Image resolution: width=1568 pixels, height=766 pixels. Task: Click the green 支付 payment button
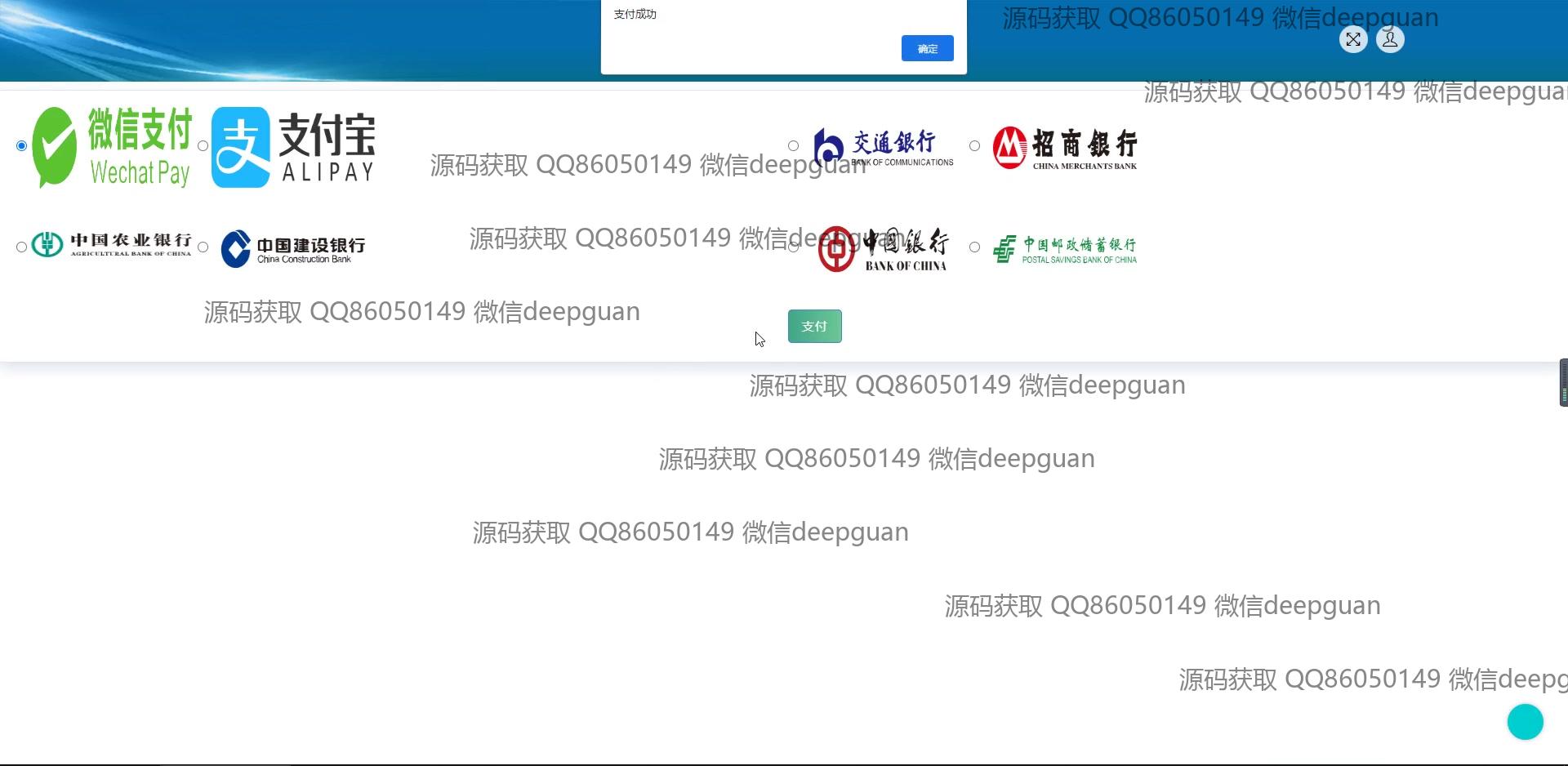click(814, 326)
